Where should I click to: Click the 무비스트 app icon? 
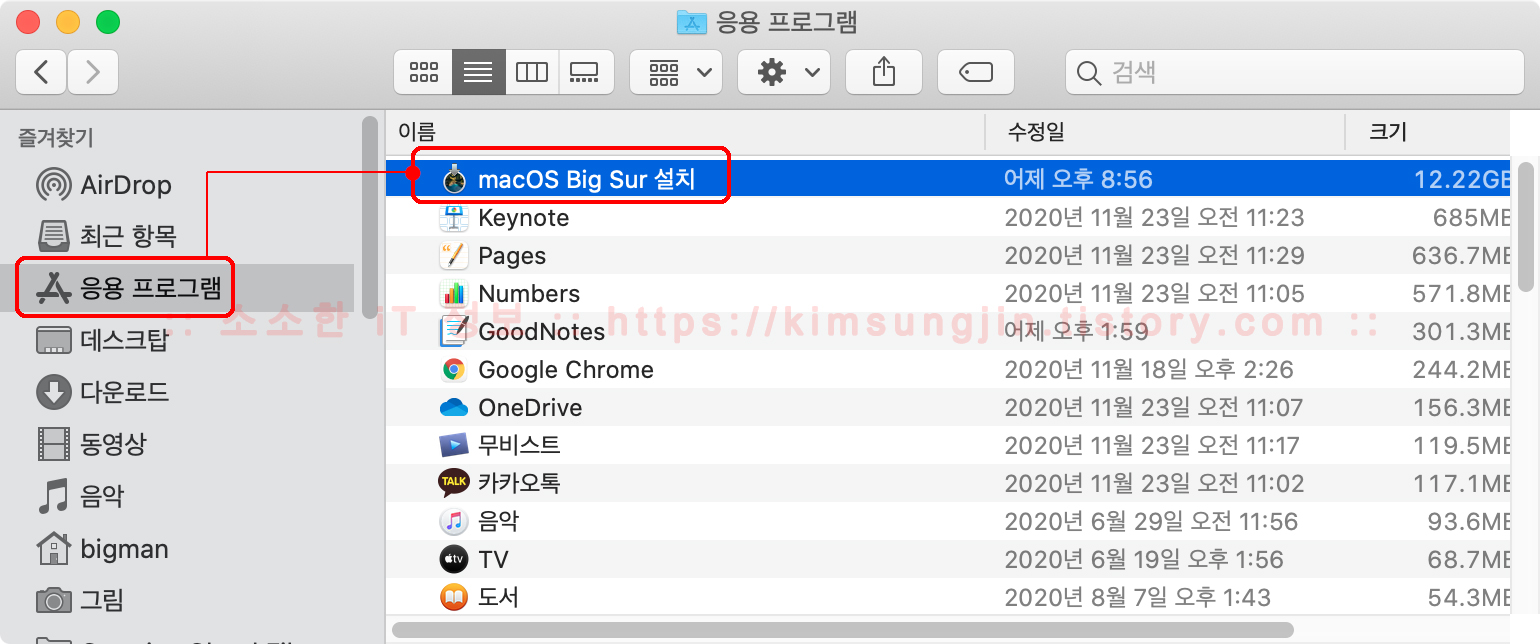(x=454, y=446)
